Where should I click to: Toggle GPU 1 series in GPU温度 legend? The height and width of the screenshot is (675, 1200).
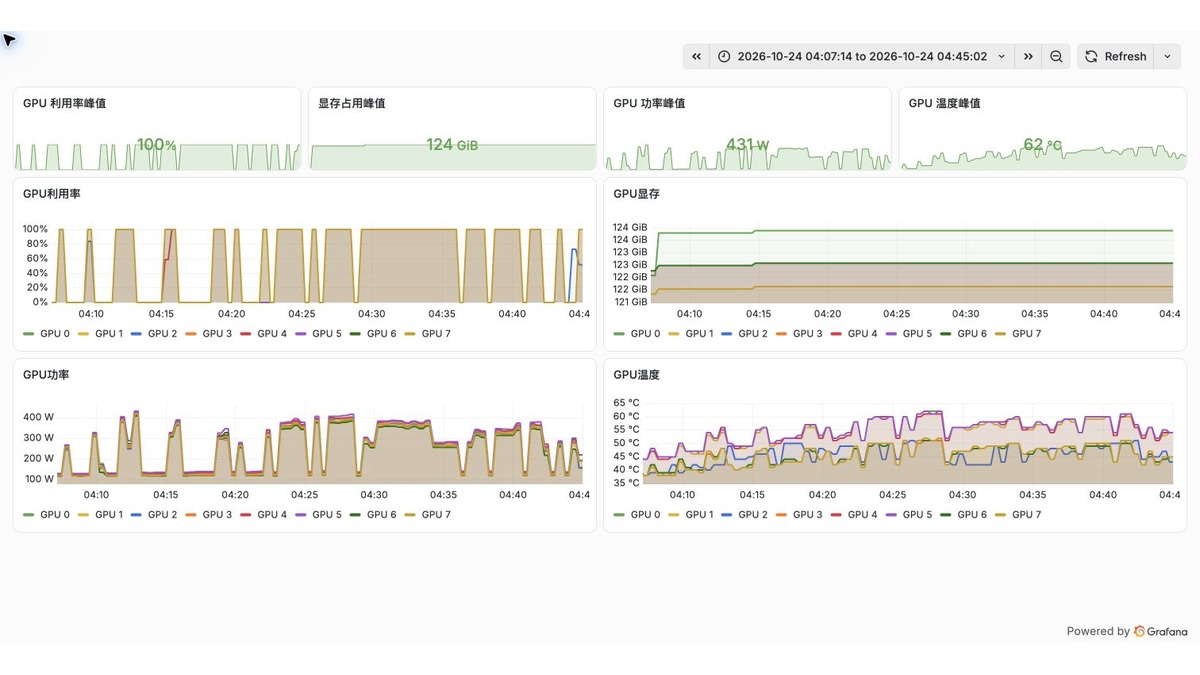pyautogui.click(x=699, y=515)
